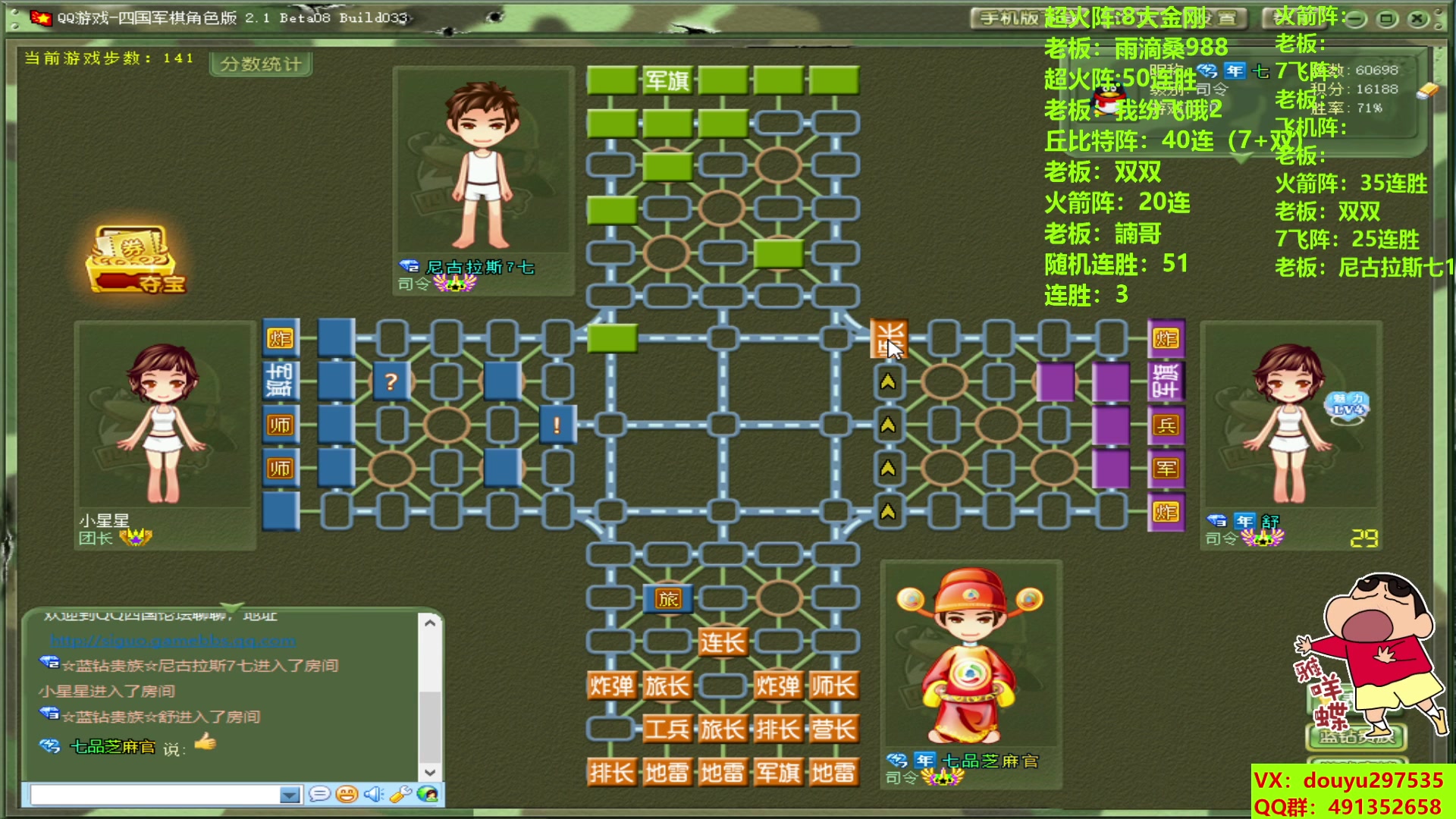
Task: Click 尼古拉斯7七 player avatar
Action: click(483, 163)
